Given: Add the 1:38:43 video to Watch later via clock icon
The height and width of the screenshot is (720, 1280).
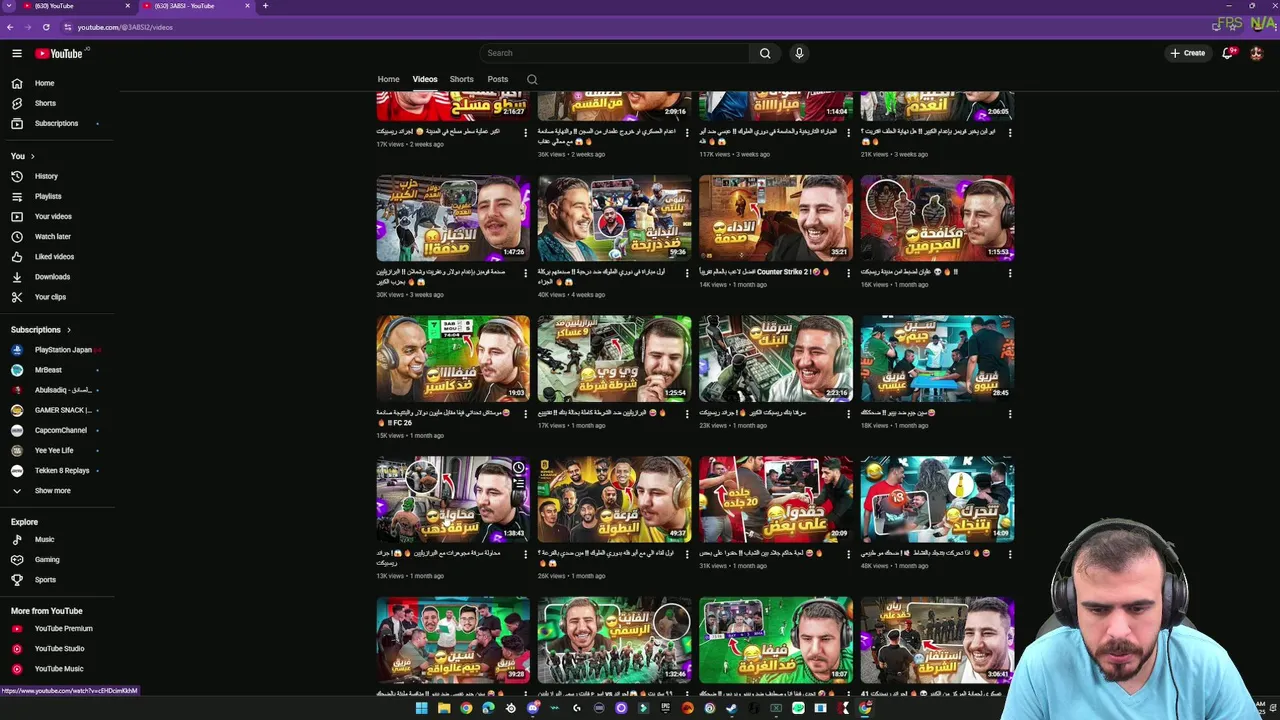Looking at the screenshot, I should [x=518, y=468].
